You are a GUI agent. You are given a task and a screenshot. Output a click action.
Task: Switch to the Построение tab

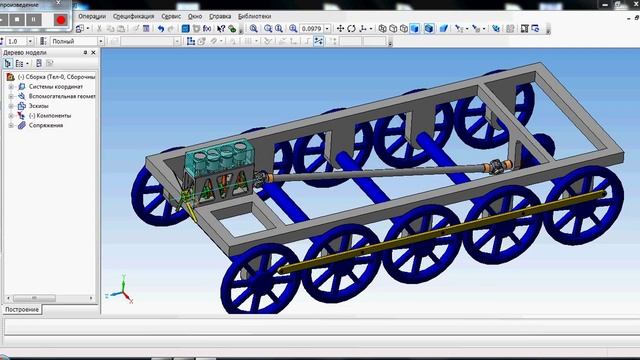point(22,309)
